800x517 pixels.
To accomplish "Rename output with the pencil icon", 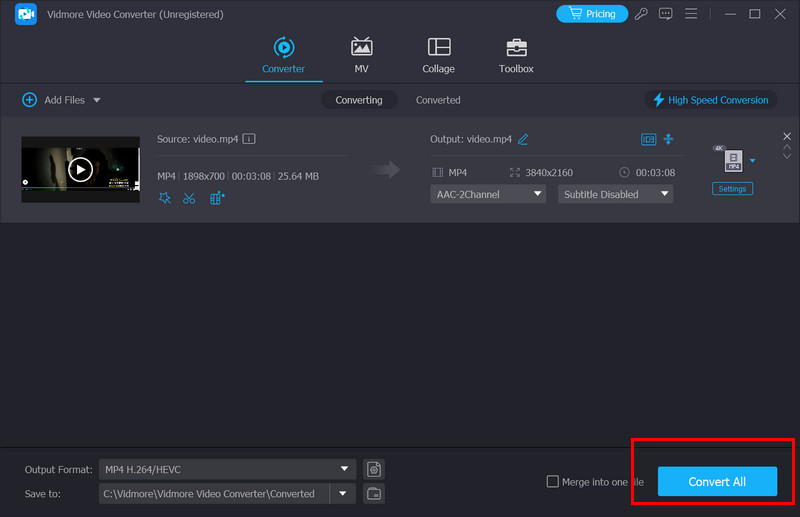I will click(x=523, y=139).
